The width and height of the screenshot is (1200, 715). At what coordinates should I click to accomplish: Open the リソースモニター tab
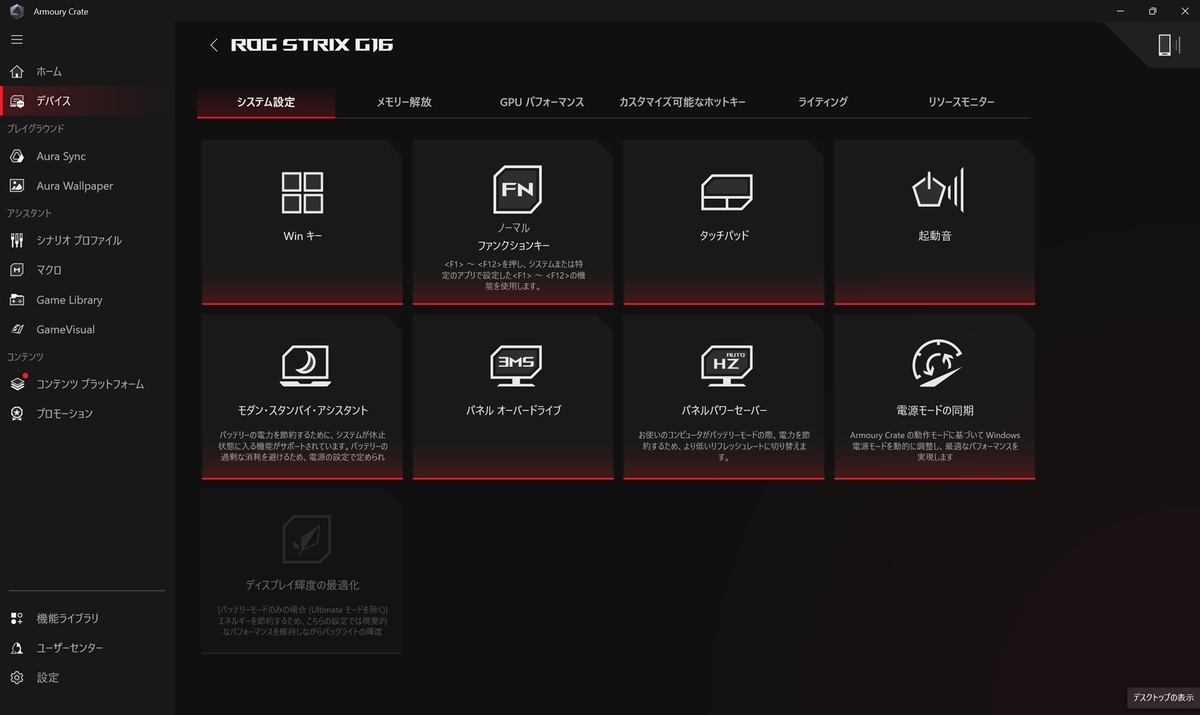point(961,102)
